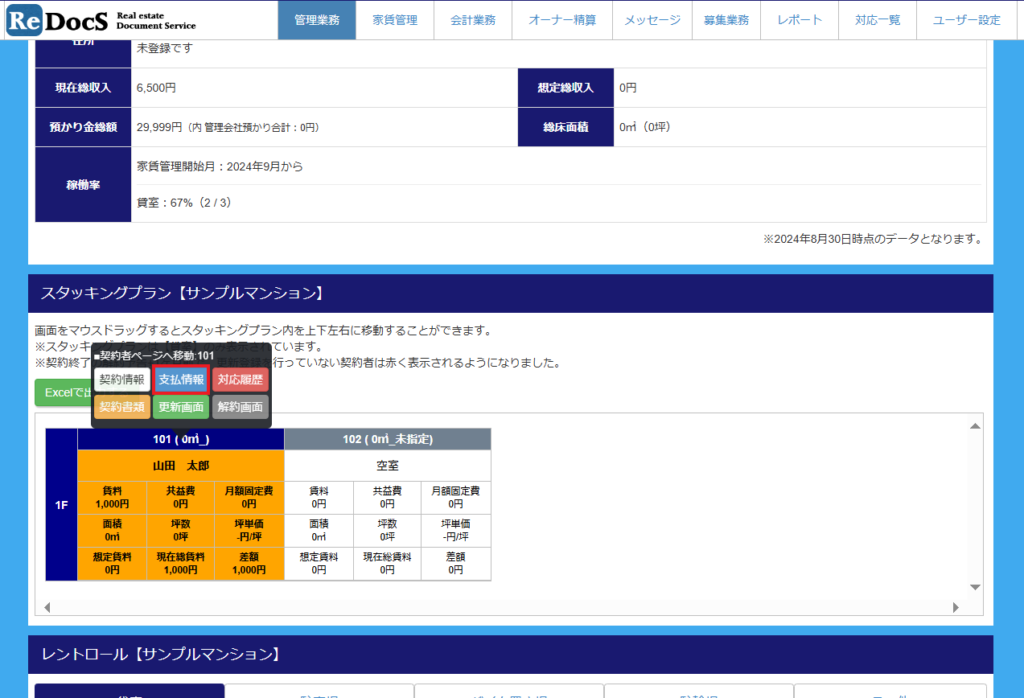Go to 会計業務 in the top navigation

click(x=473, y=20)
